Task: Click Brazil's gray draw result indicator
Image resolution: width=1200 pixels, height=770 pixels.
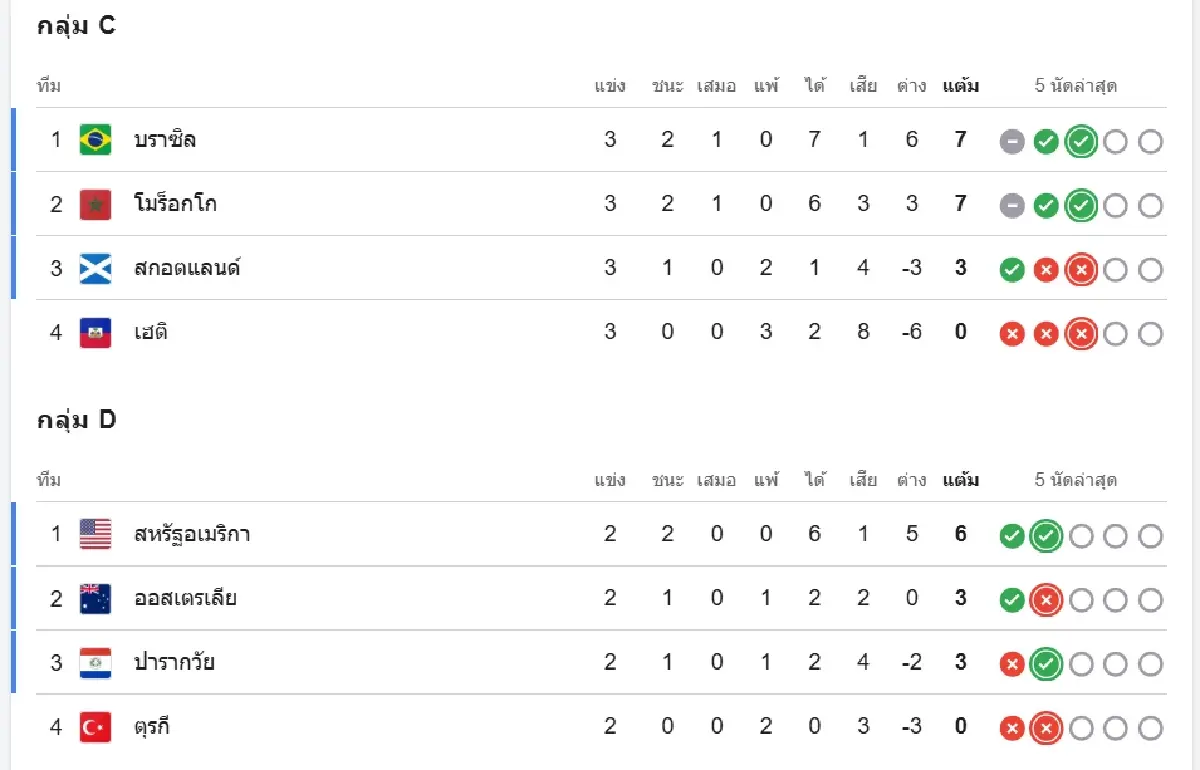Action: coord(1012,142)
